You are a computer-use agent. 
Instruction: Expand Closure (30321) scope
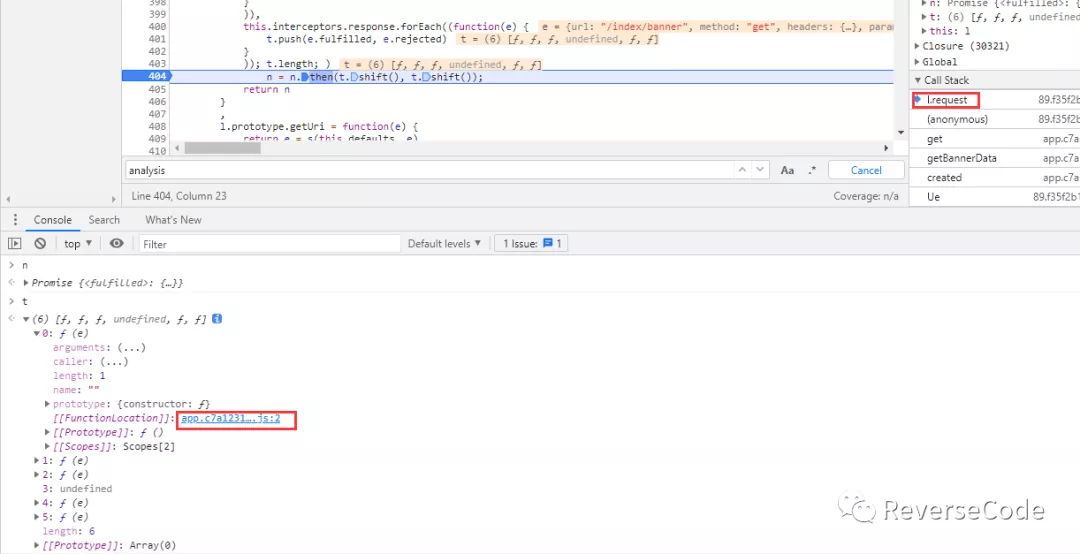click(917, 46)
